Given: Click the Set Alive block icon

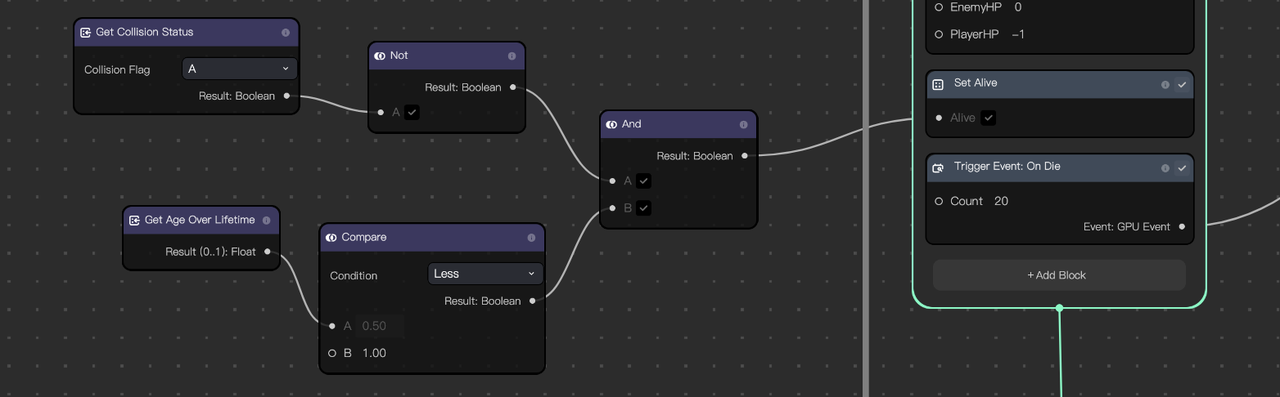Looking at the screenshot, I should (938, 84).
